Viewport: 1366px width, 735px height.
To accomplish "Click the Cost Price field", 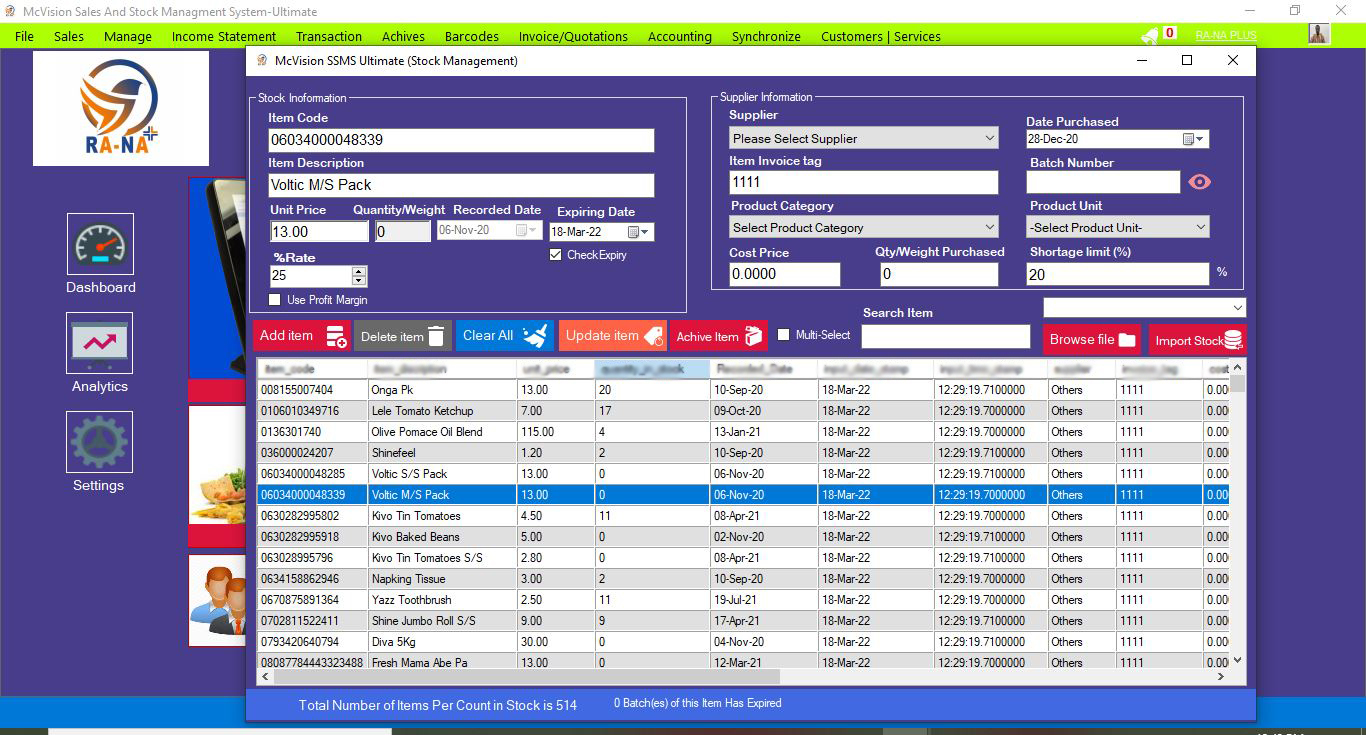I will pos(785,274).
